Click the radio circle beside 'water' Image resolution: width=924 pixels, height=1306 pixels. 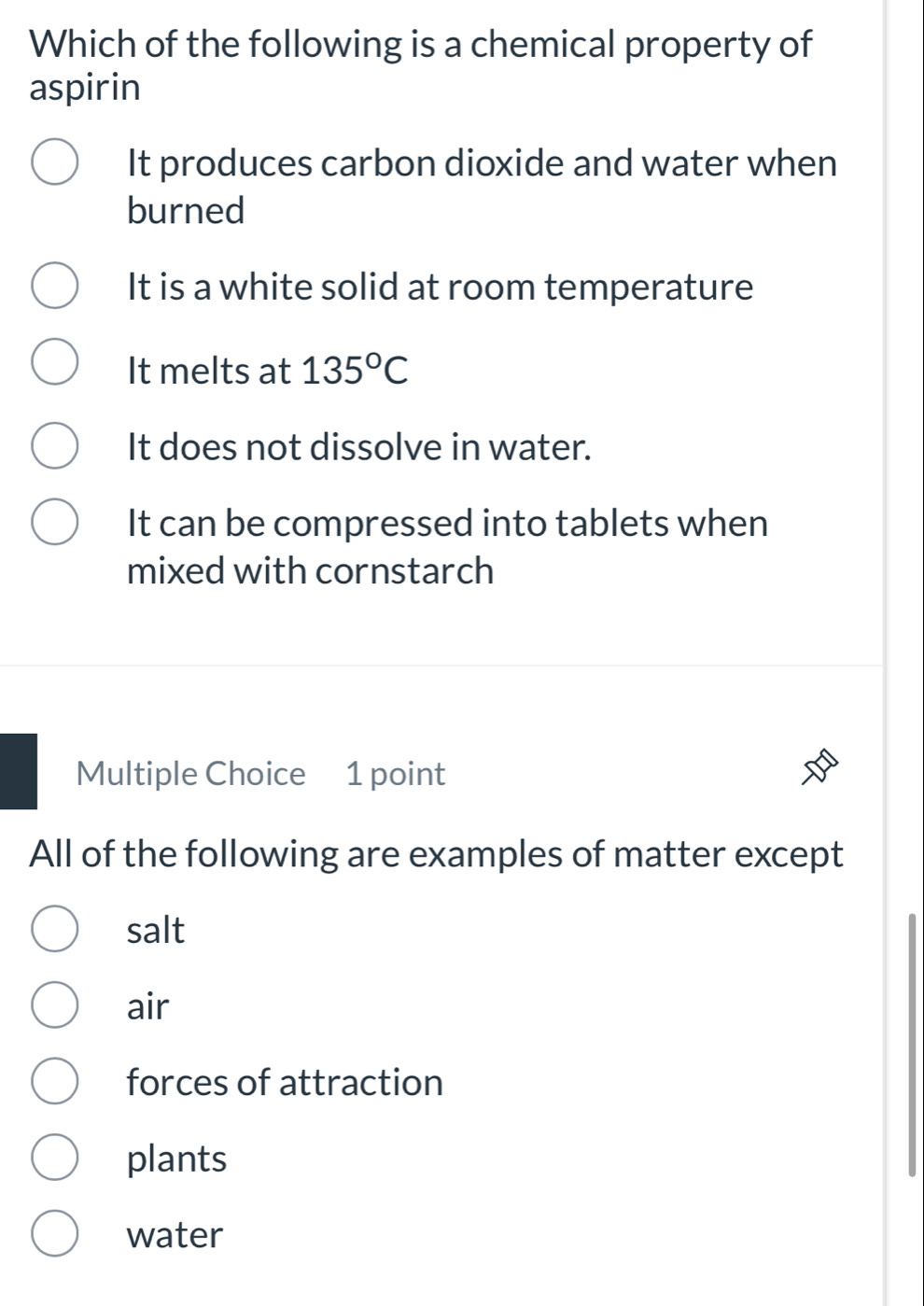tap(53, 1234)
